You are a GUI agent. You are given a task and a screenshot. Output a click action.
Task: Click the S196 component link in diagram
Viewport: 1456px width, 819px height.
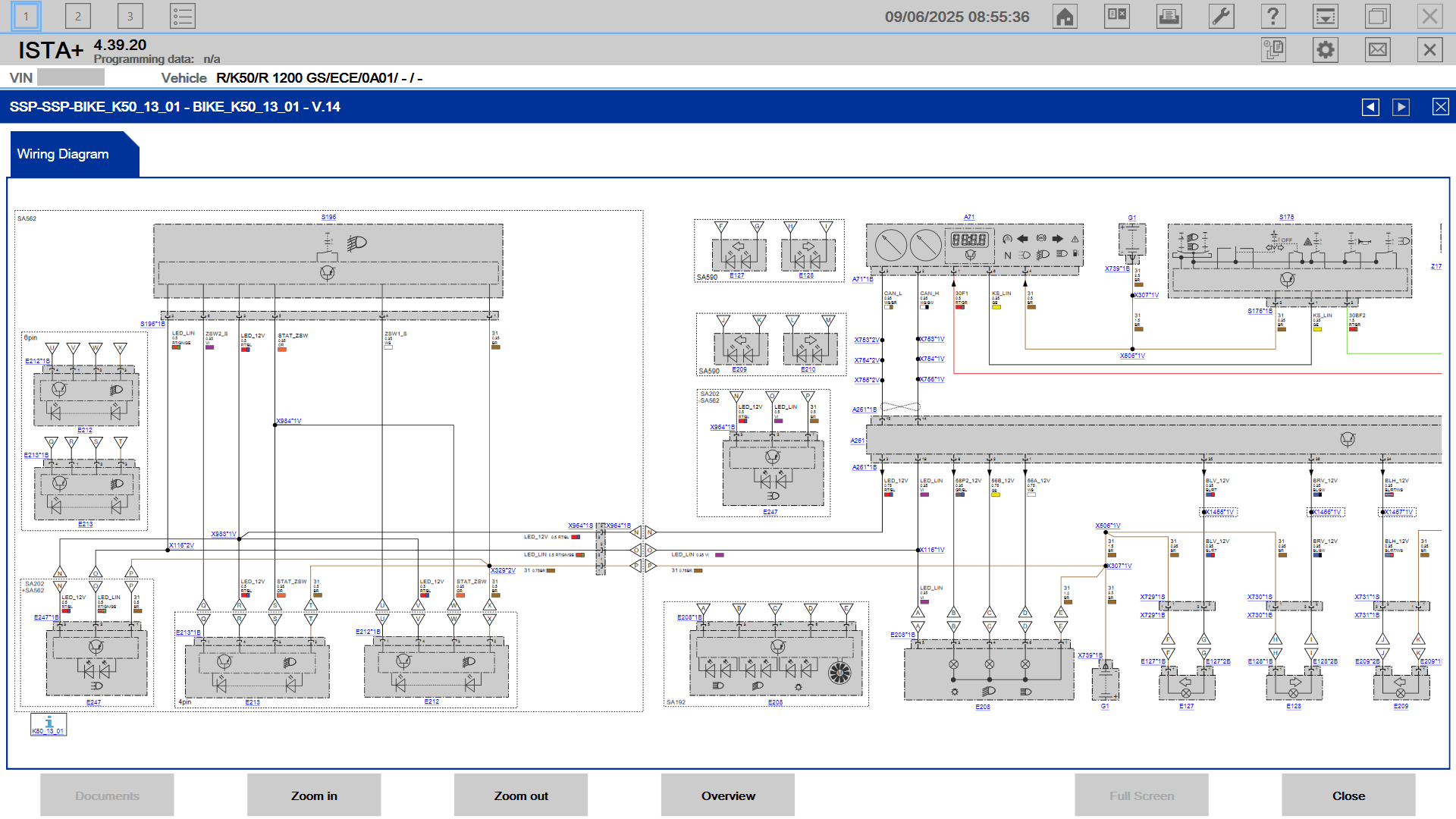pos(328,217)
